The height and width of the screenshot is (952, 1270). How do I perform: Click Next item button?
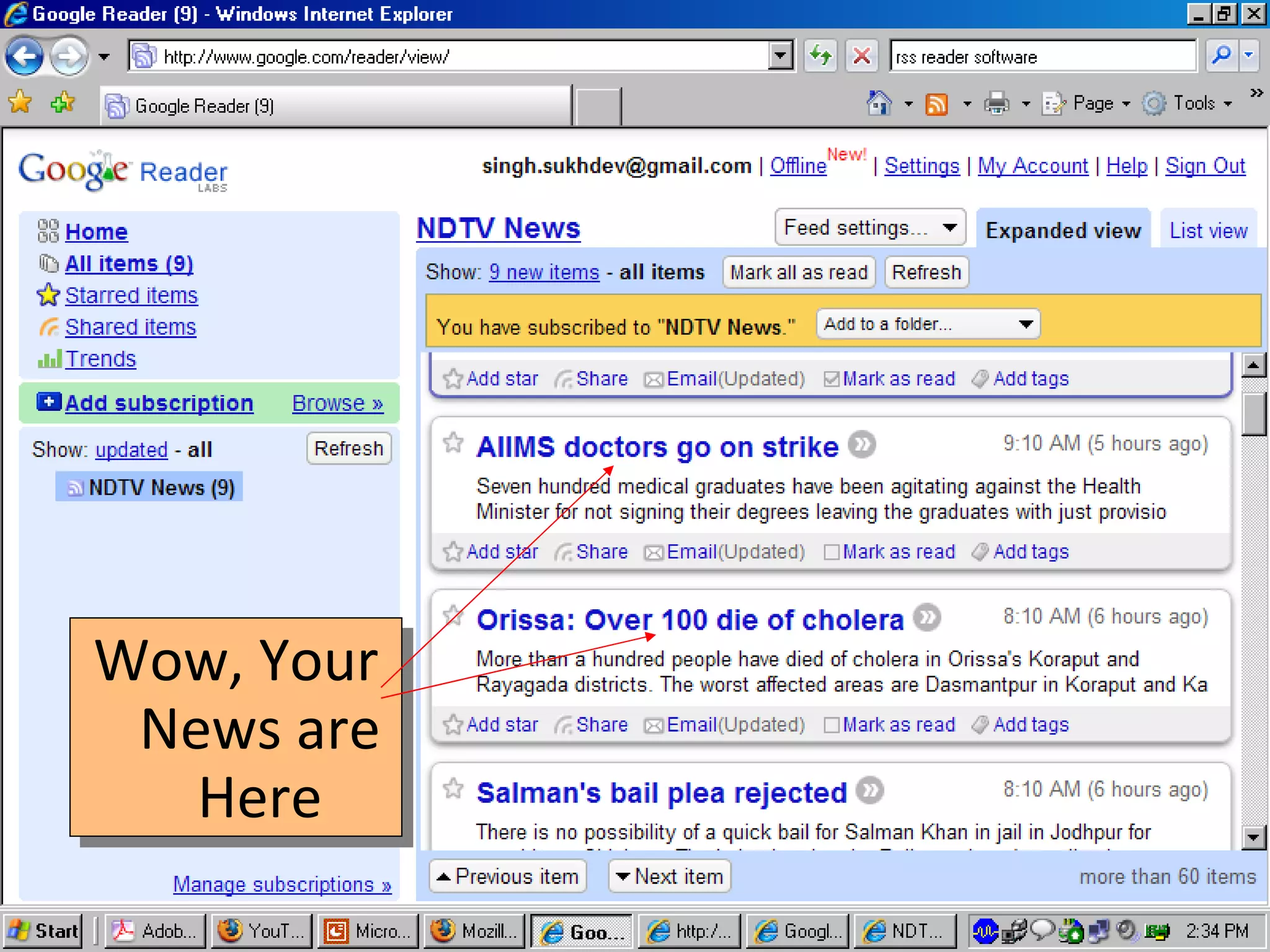coord(670,876)
